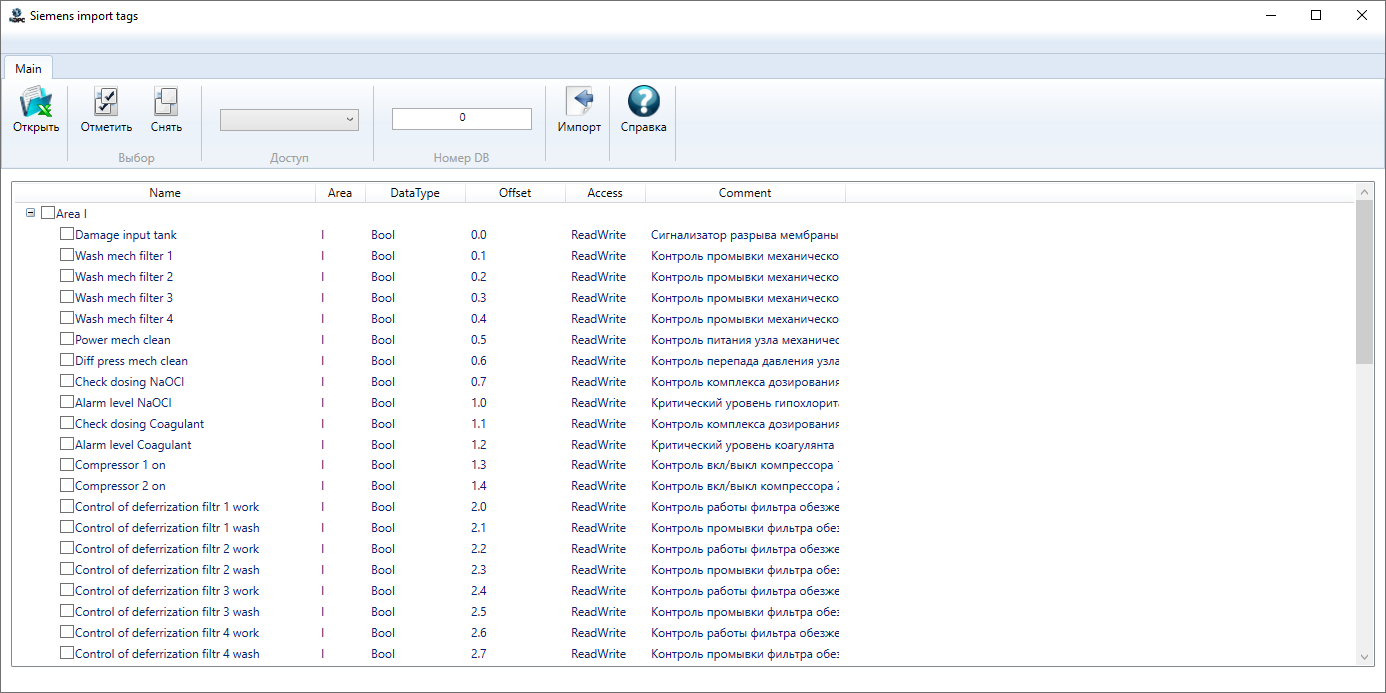Tick Control of deferrization filtr 4 wash
This screenshot has width=1386, height=693.
pyautogui.click(x=67, y=653)
